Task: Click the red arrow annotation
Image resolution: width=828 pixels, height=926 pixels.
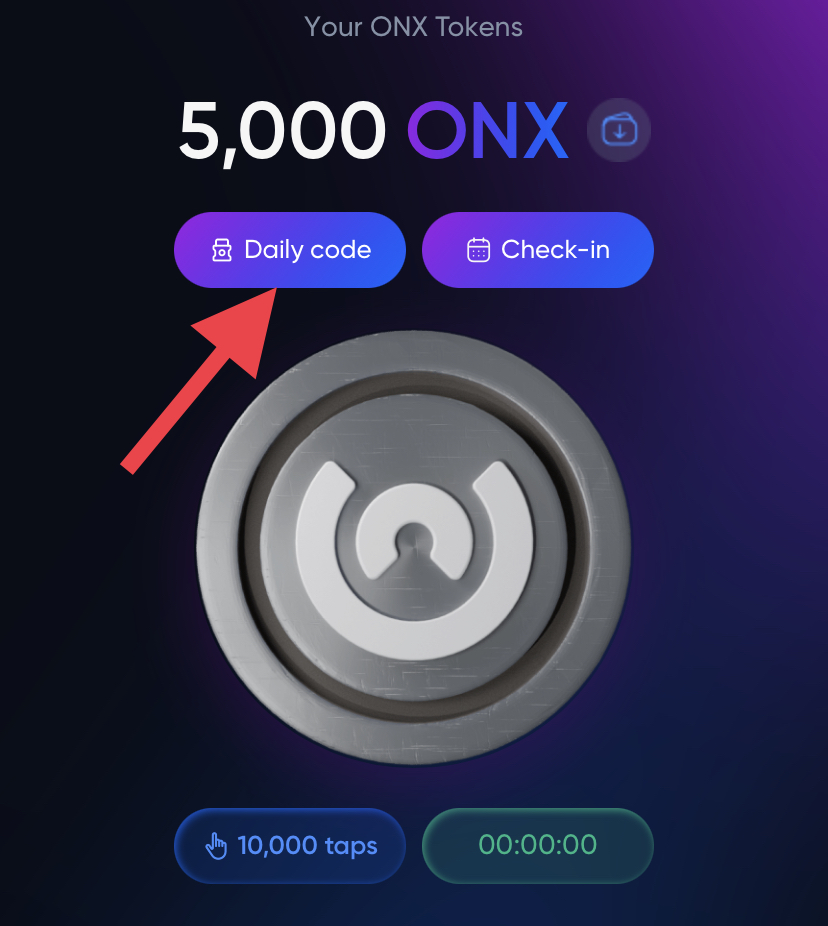Action: (199, 380)
